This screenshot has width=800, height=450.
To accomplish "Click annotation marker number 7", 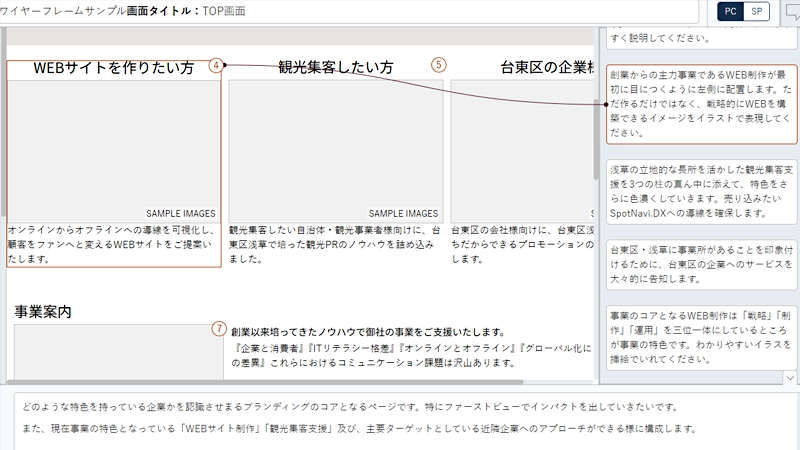I will coord(219,329).
